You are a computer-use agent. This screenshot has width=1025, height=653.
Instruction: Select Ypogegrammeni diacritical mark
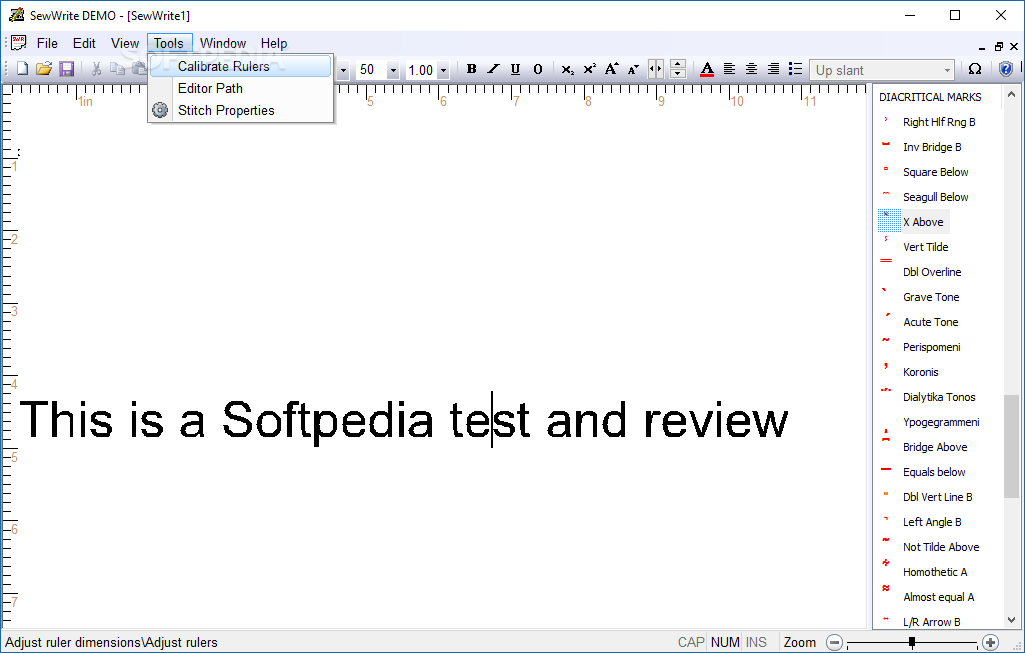pos(941,422)
